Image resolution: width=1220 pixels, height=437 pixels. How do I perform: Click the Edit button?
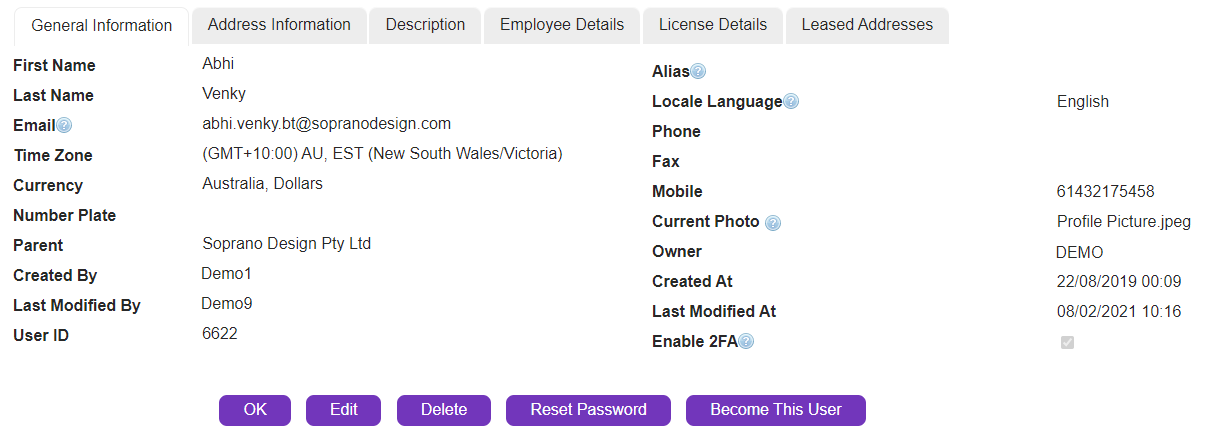coord(344,410)
